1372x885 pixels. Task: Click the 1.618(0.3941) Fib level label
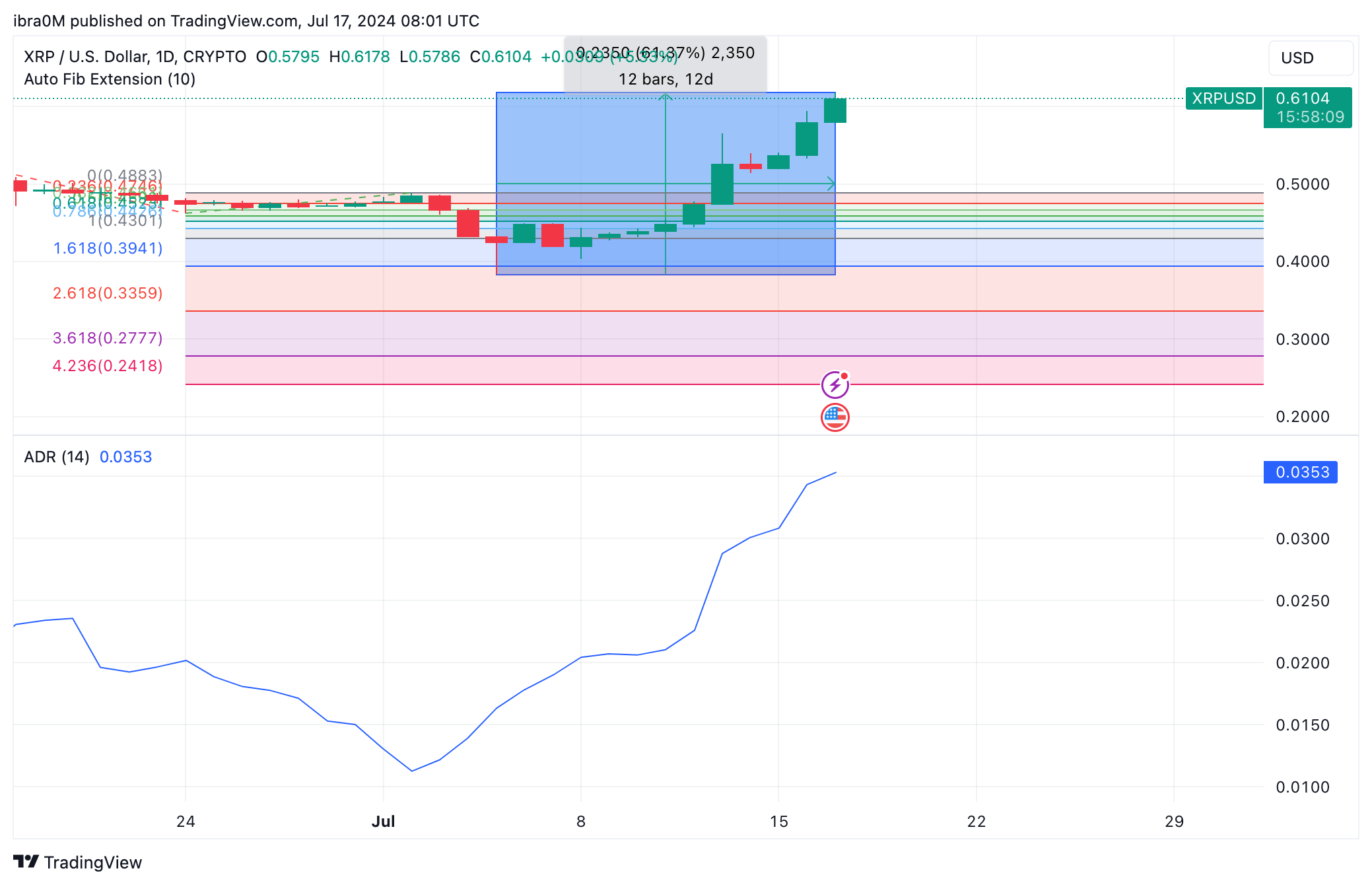tap(108, 248)
